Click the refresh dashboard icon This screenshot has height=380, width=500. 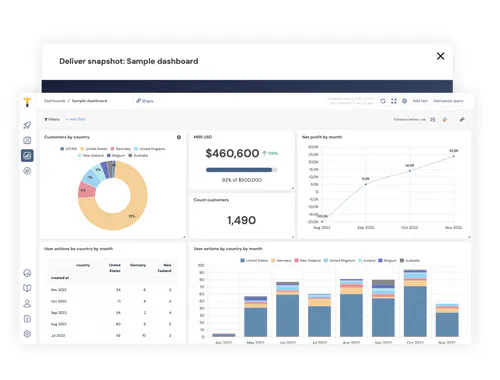[383, 101]
